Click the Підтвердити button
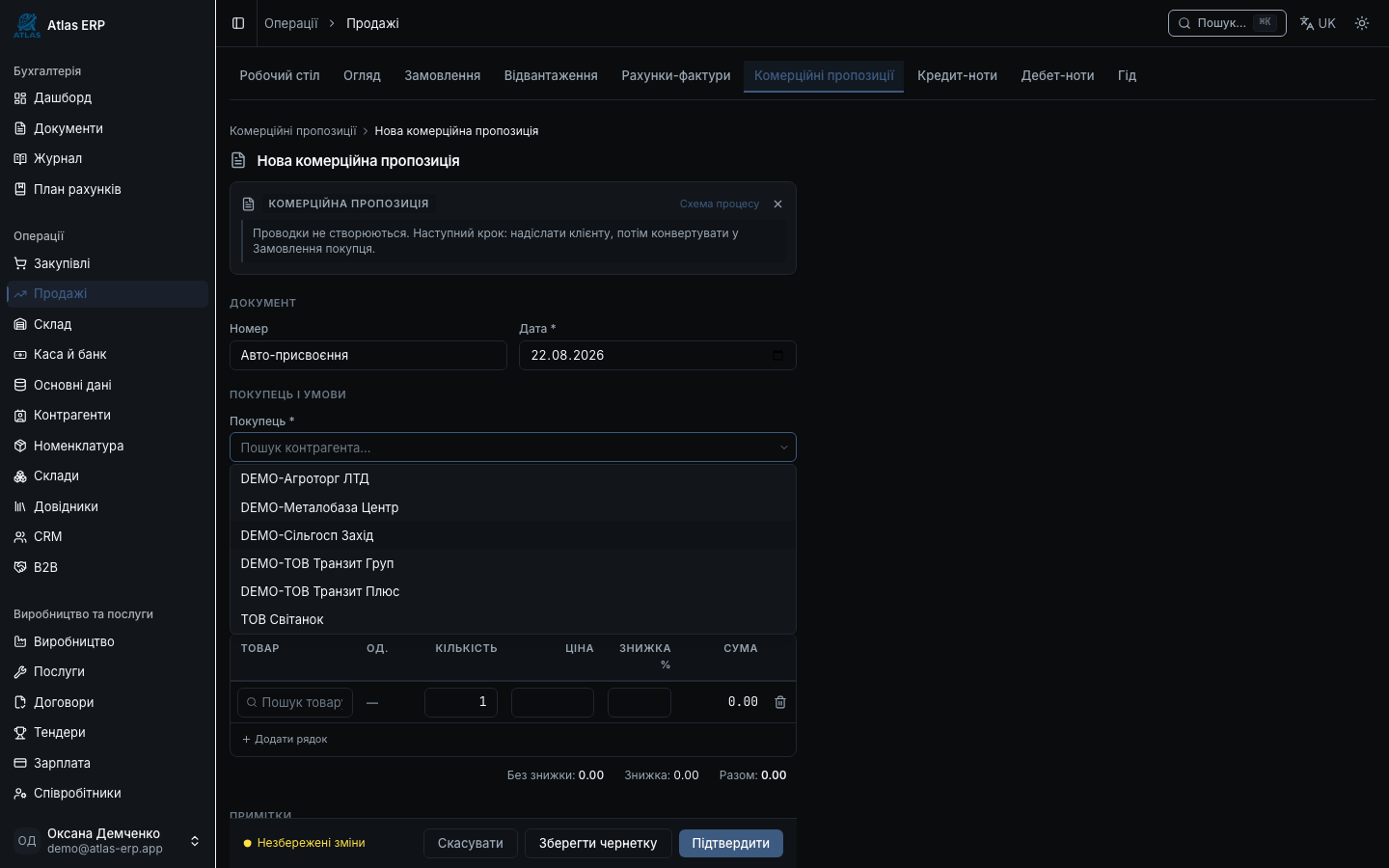Image resolution: width=1389 pixels, height=868 pixels. (731, 843)
